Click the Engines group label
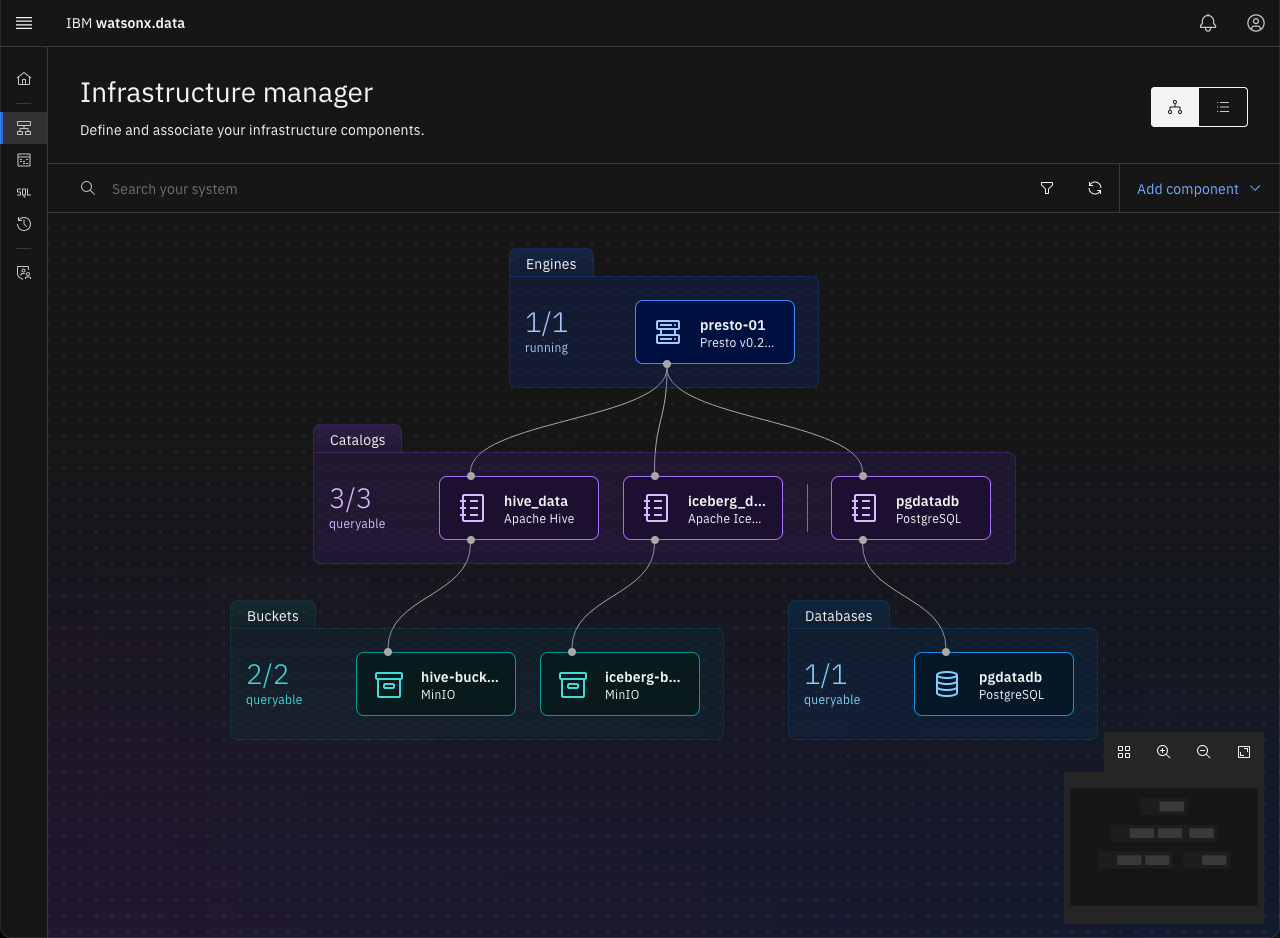This screenshot has height=938, width=1280. click(x=551, y=264)
